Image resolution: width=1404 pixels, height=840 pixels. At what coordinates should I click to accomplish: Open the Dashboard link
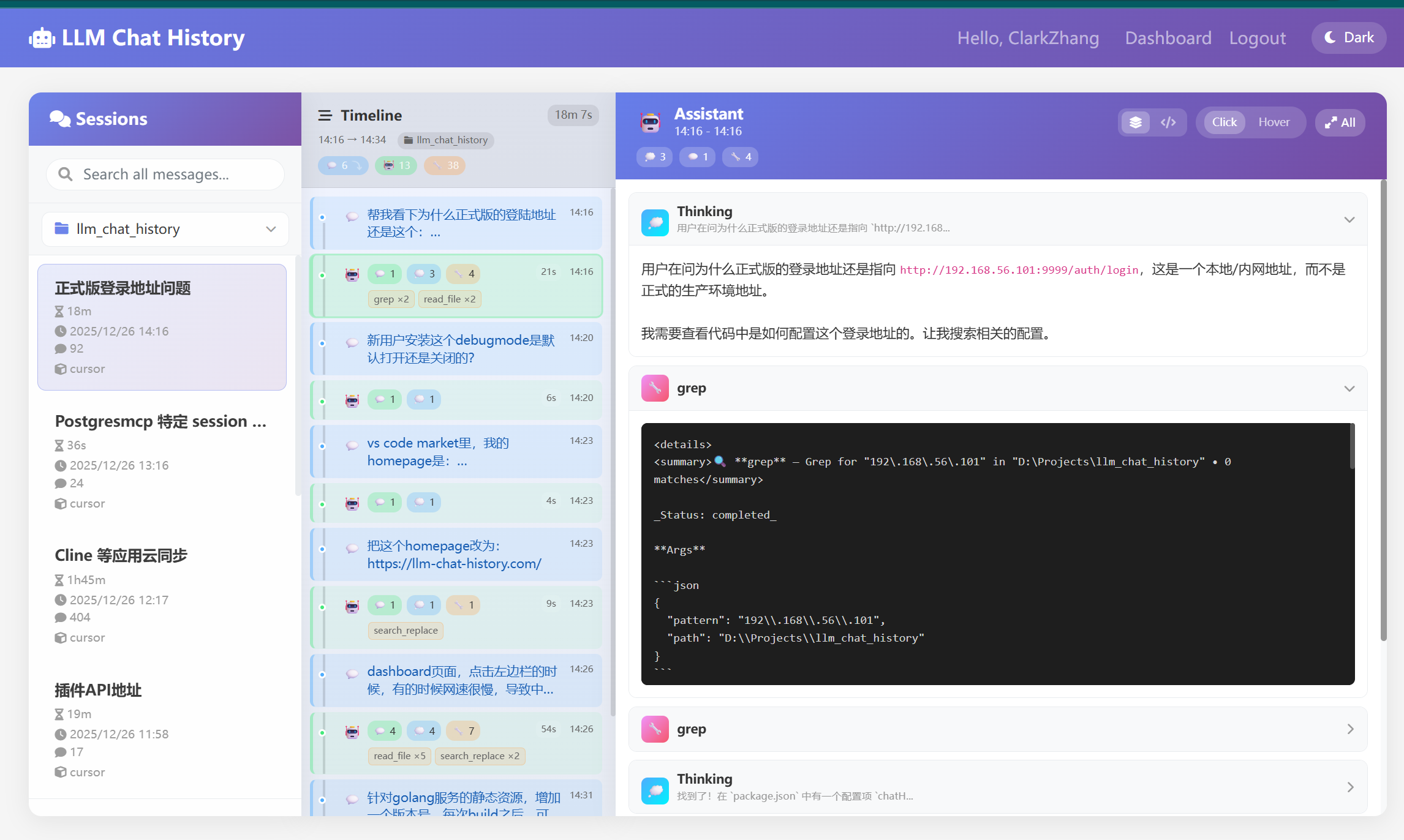pos(1168,38)
